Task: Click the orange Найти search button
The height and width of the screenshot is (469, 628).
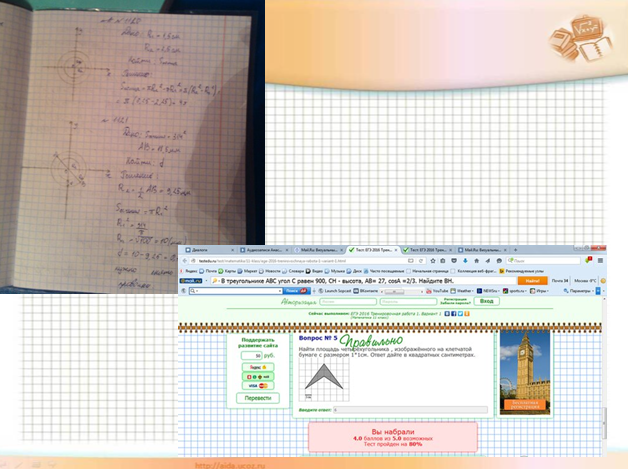Action: click(x=533, y=281)
